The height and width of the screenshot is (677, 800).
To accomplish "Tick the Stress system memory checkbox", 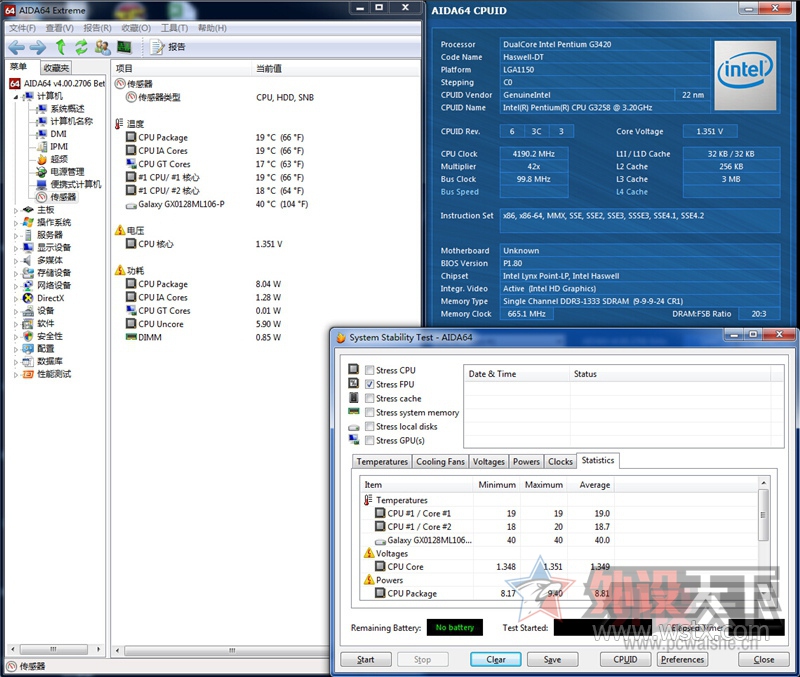I will point(371,413).
